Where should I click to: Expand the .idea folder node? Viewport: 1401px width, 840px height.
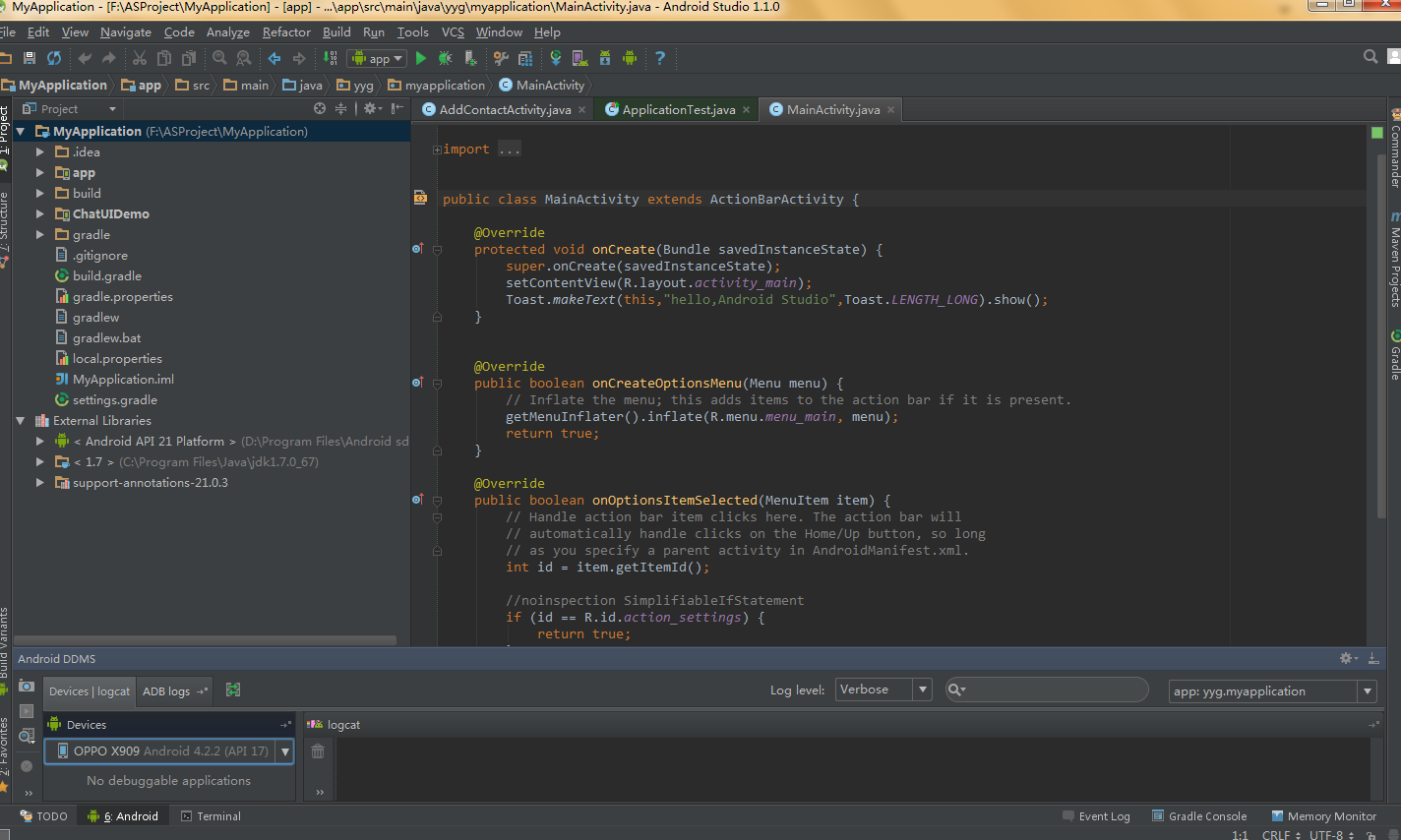[x=40, y=152]
